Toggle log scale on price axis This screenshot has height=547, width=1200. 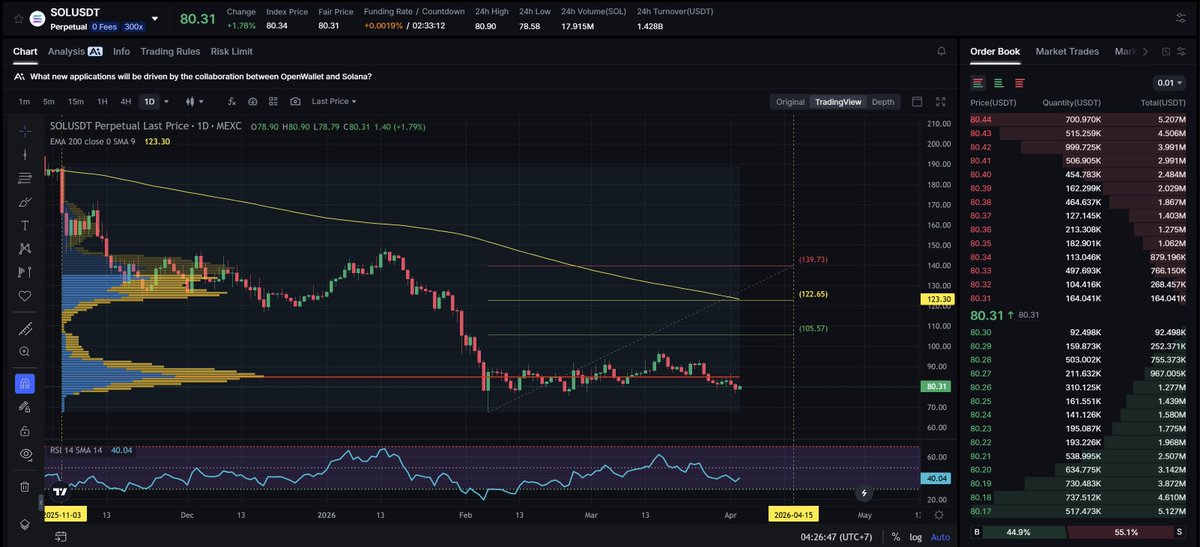coord(914,537)
